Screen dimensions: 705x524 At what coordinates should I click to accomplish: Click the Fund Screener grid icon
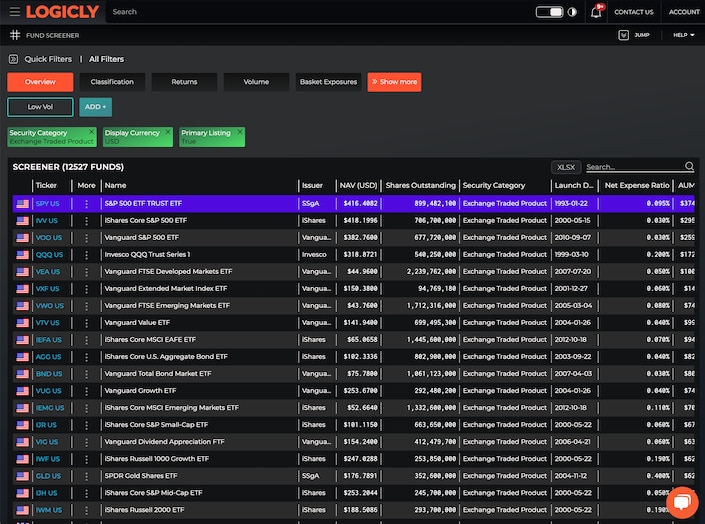(x=15, y=35)
